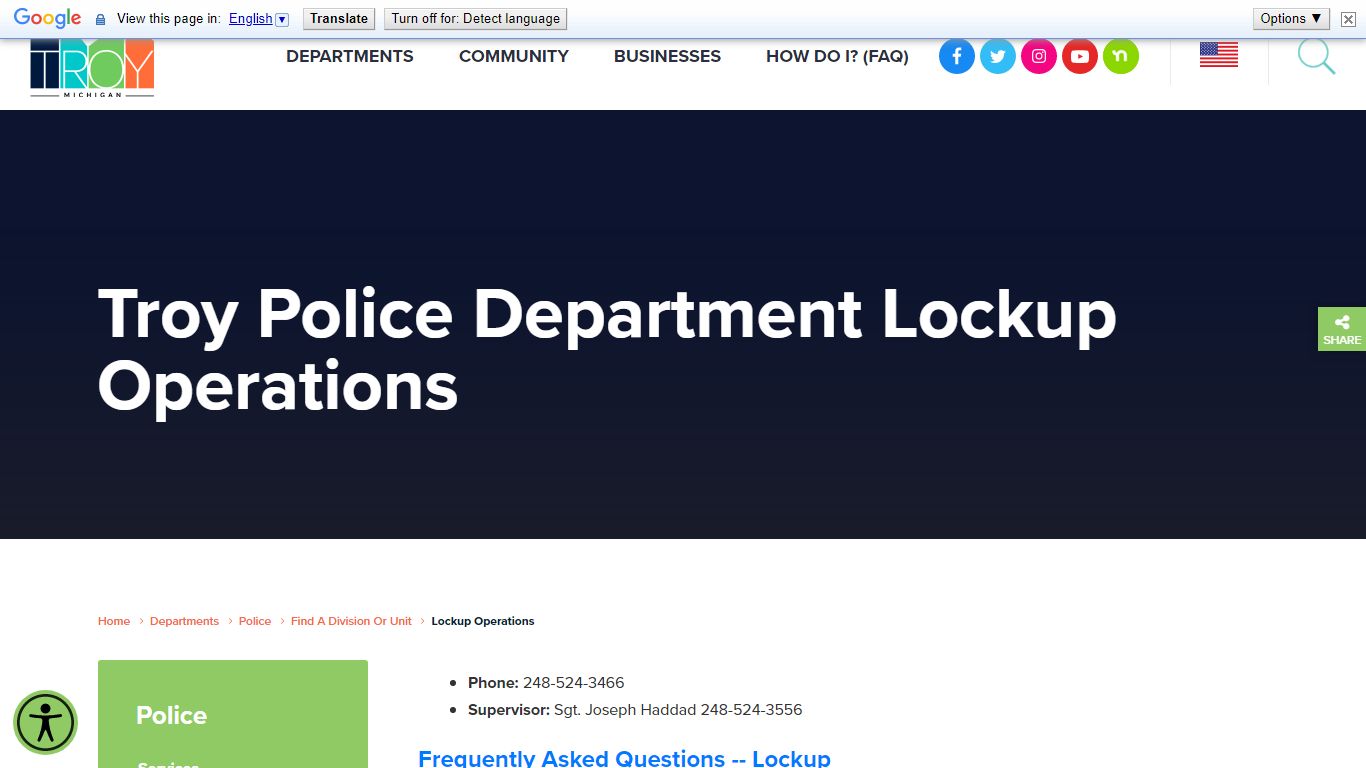Go to Police breadcrumb link
This screenshot has height=768, width=1366.
click(255, 621)
